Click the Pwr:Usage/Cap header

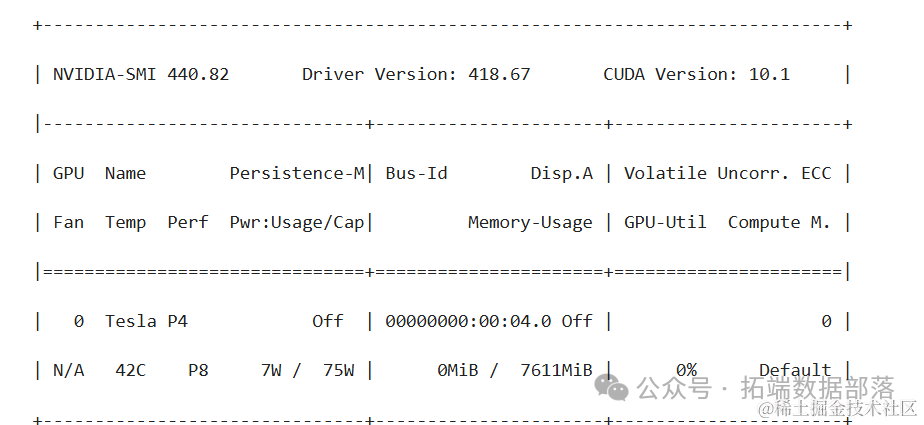(297, 223)
